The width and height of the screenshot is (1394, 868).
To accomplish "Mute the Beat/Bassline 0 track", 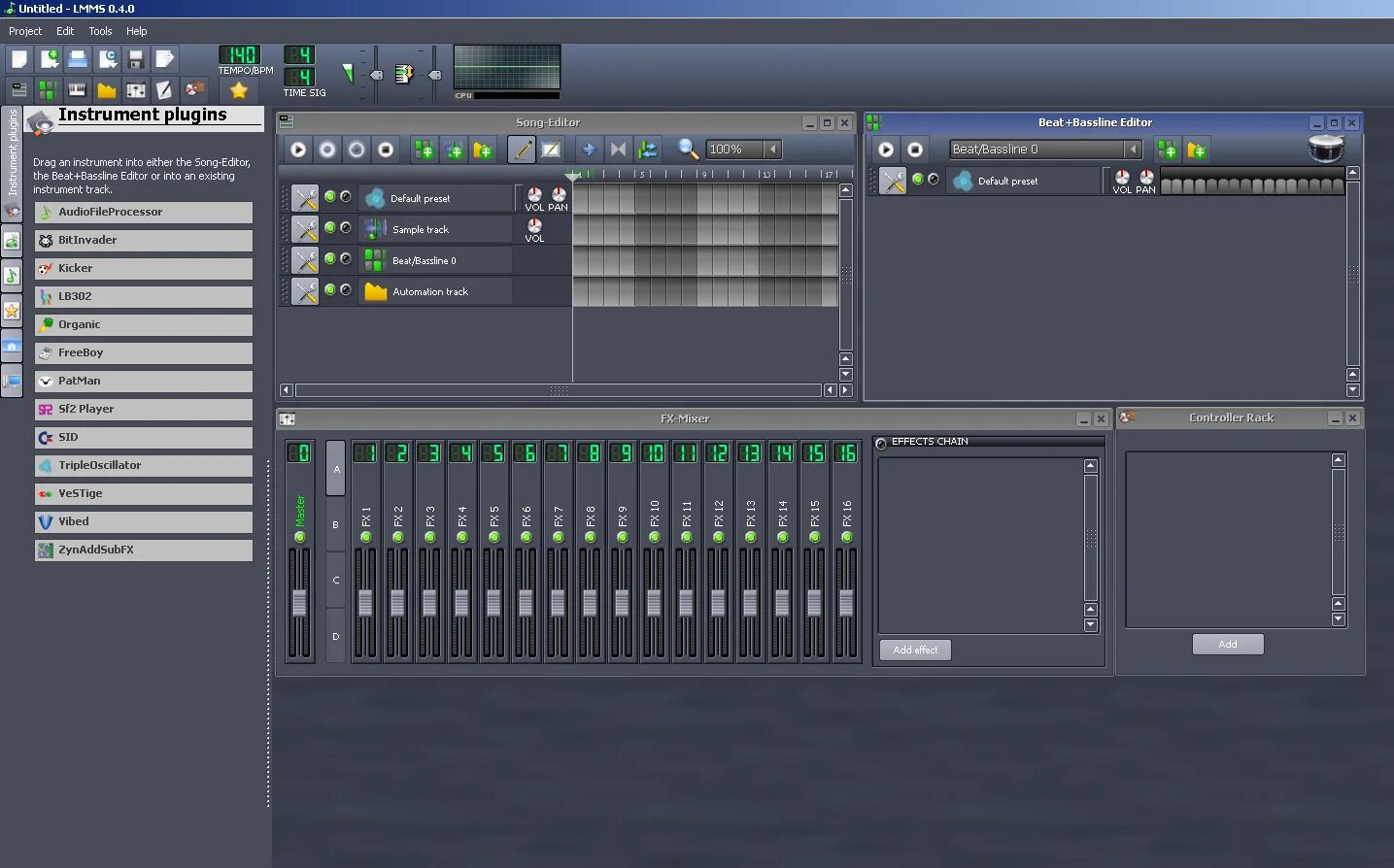I will 330,259.
